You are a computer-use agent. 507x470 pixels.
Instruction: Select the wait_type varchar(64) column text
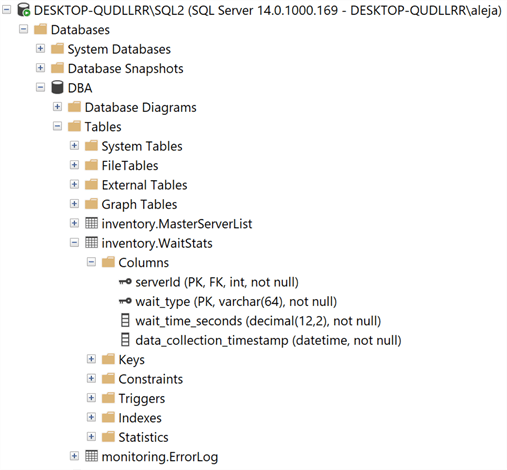point(236,302)
